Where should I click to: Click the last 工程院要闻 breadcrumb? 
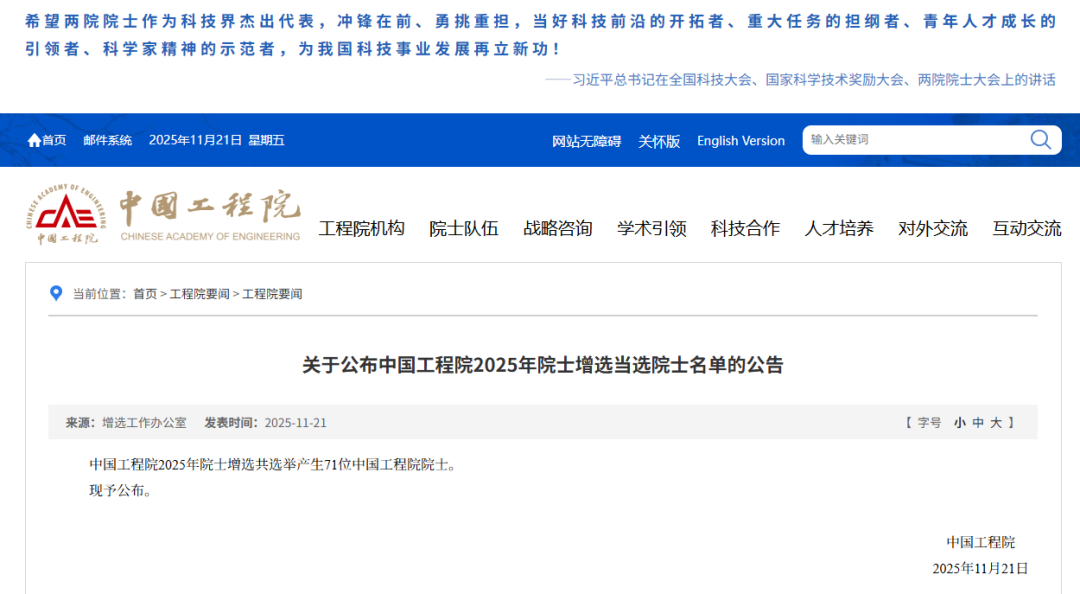coord(272,294)
